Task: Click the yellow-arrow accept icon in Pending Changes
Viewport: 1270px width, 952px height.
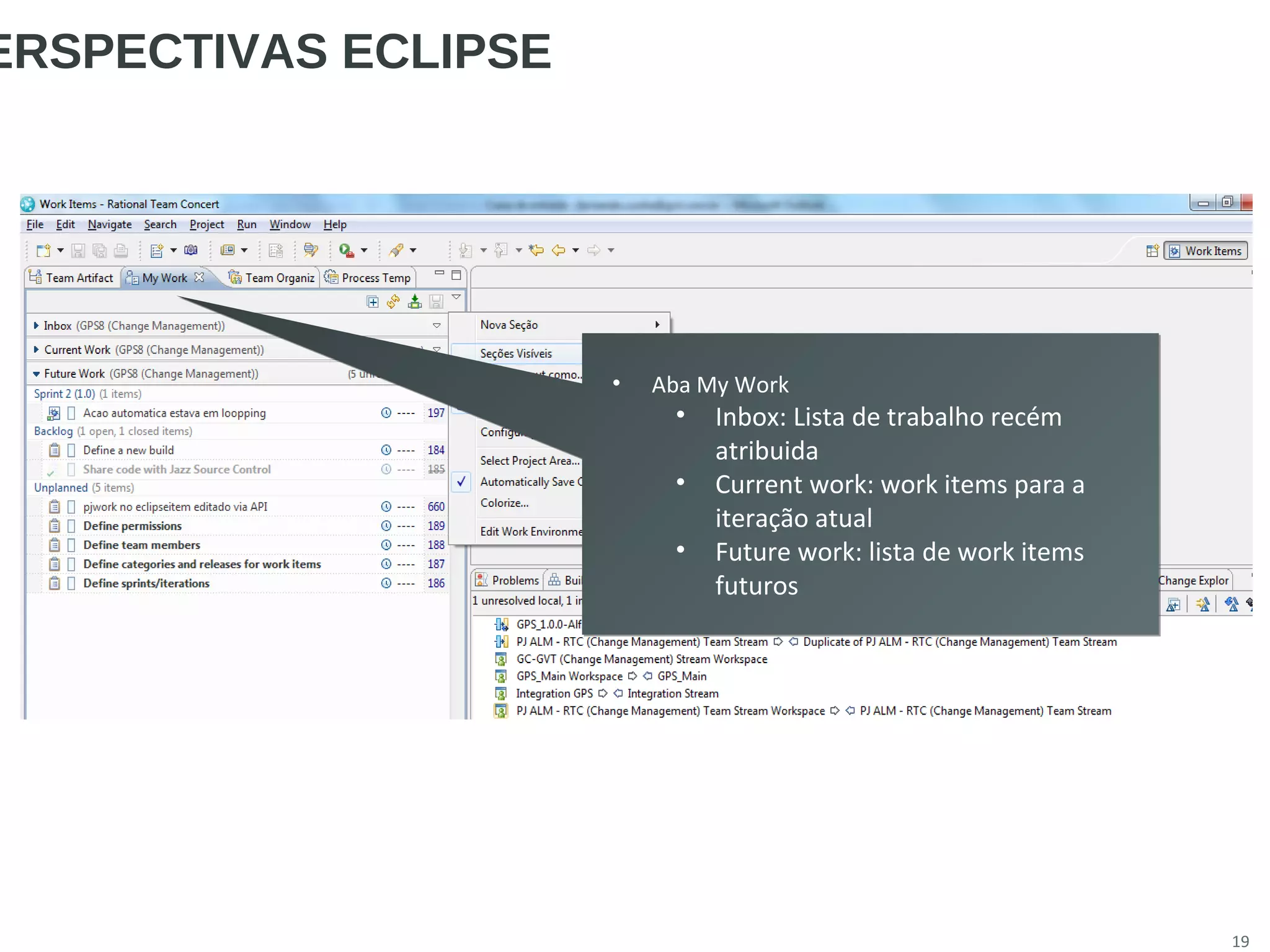Action: pyautogui.click(x=1202, y=604)
